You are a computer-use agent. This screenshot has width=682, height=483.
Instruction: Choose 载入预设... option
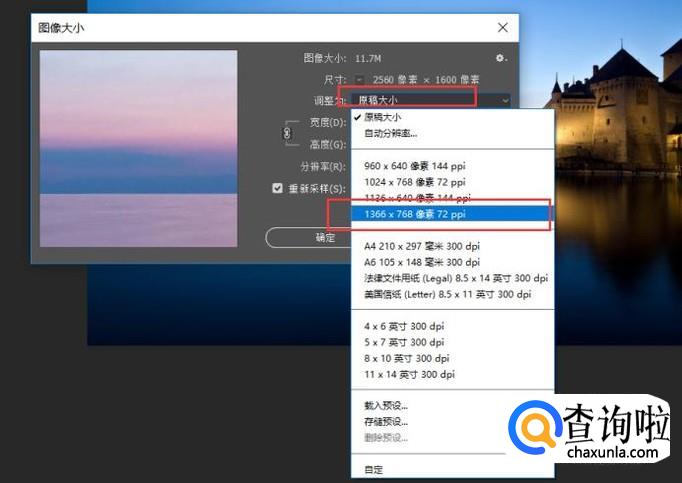386,406
